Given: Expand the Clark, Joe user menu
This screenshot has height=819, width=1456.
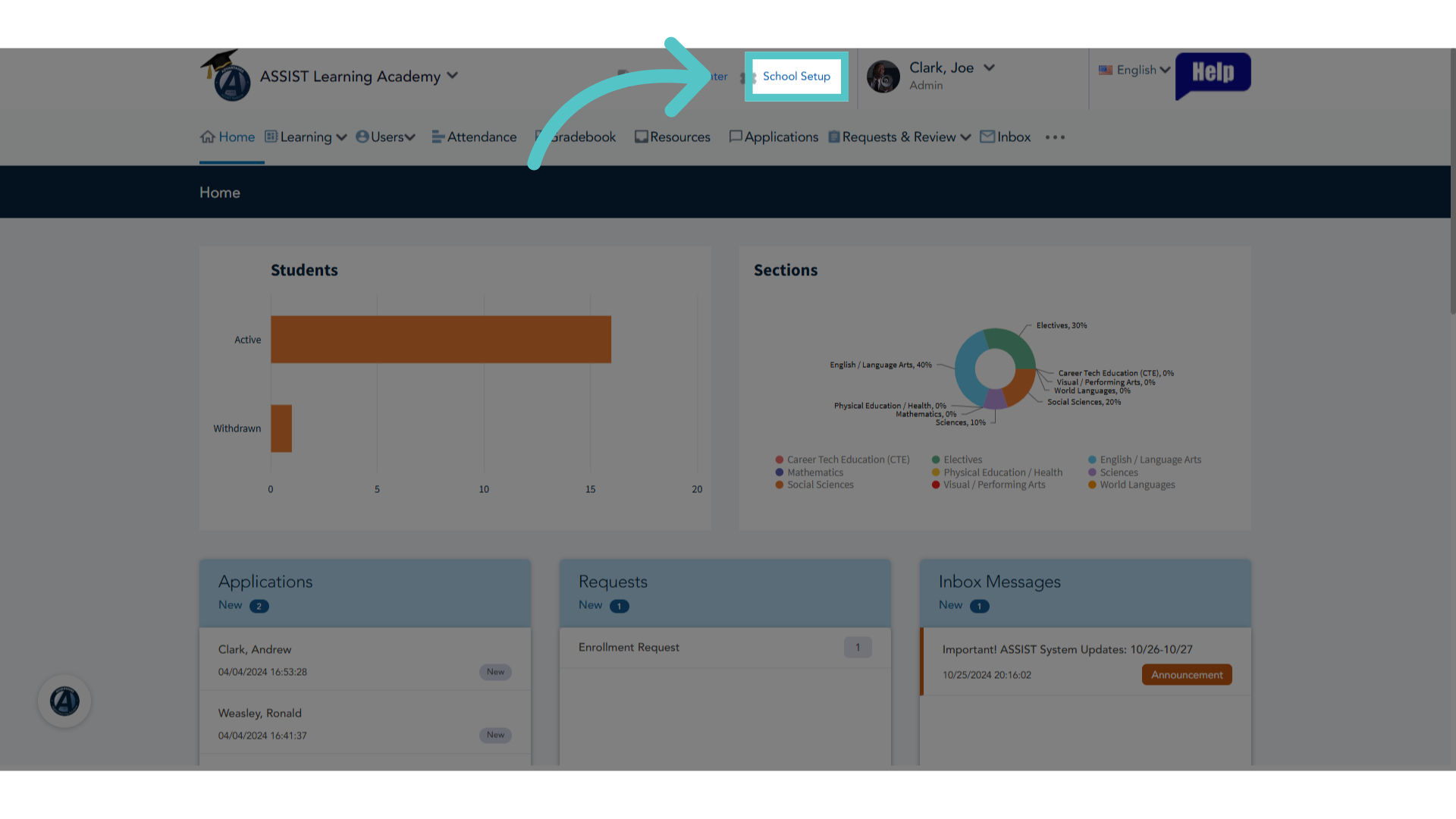Looking at the screenshot, I should click(x=989, y=67).
